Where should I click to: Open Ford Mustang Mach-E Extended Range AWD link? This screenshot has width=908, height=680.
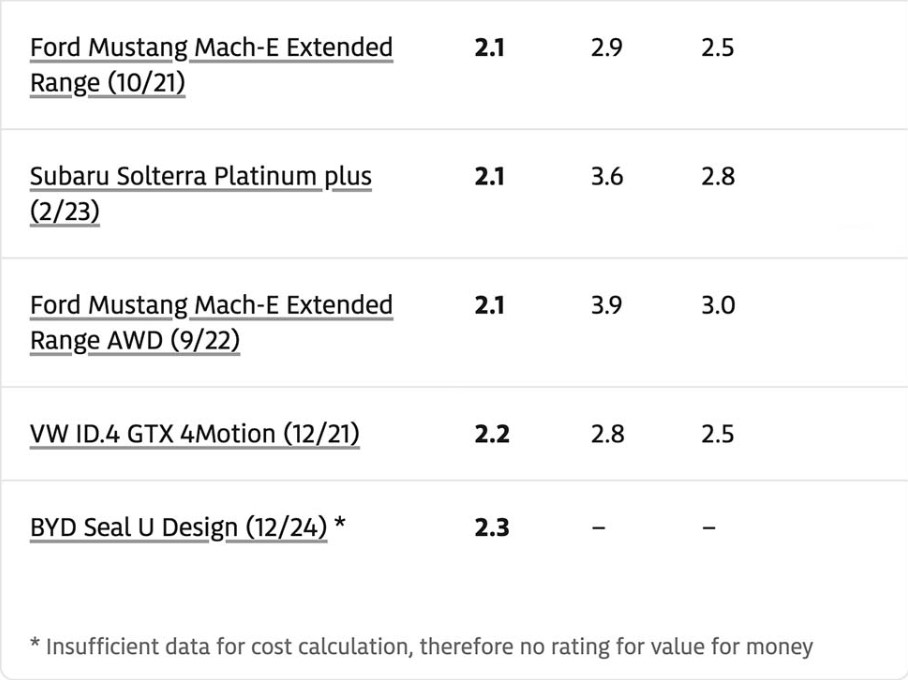[211, 322]
